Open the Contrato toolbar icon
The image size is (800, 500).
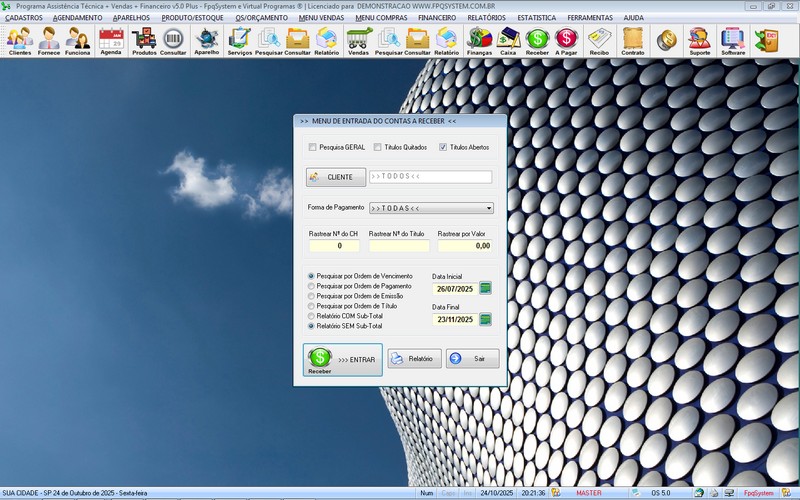(x=633, y=41)
